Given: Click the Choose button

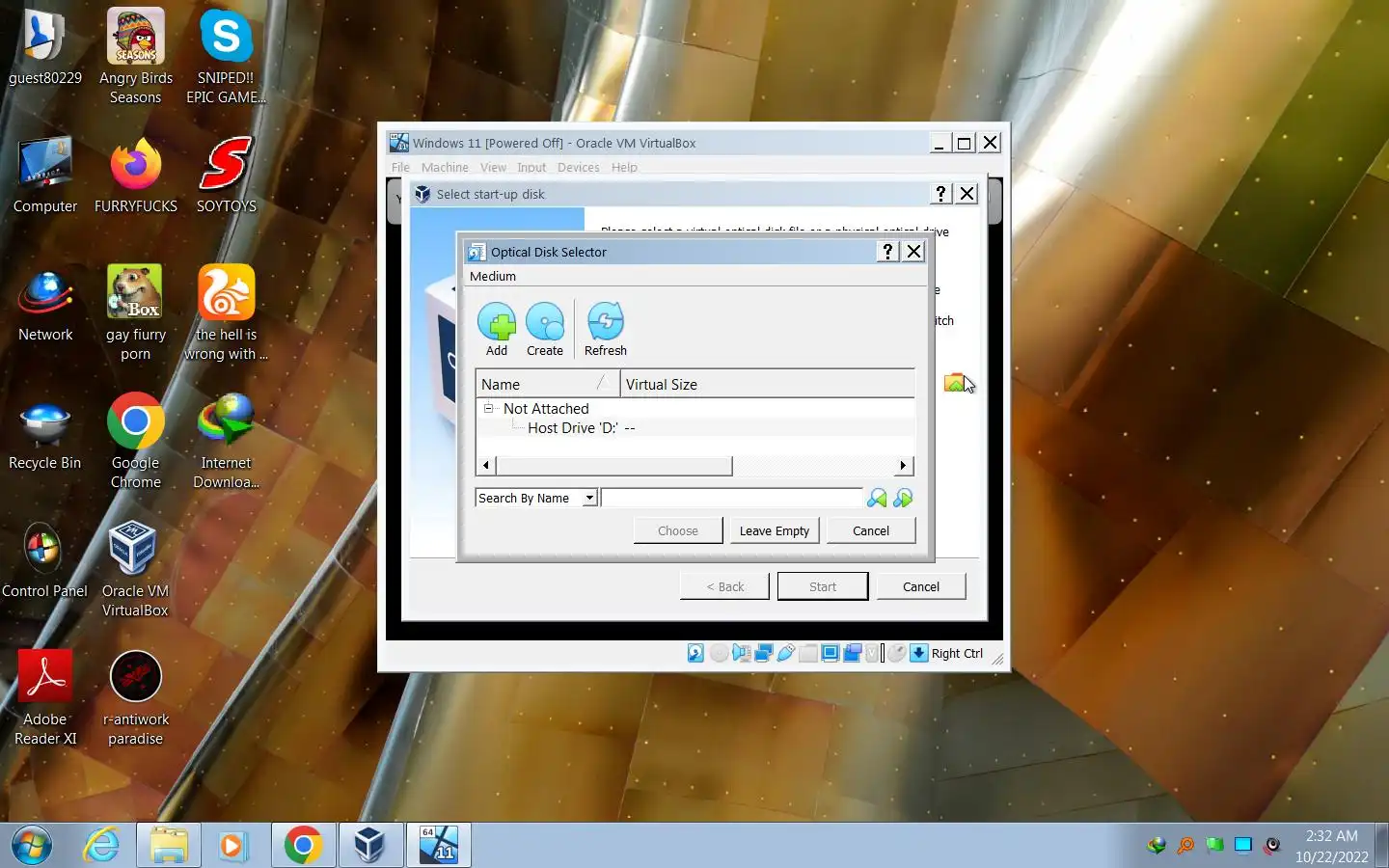Looking at the screenshot, I should (678, 530).
